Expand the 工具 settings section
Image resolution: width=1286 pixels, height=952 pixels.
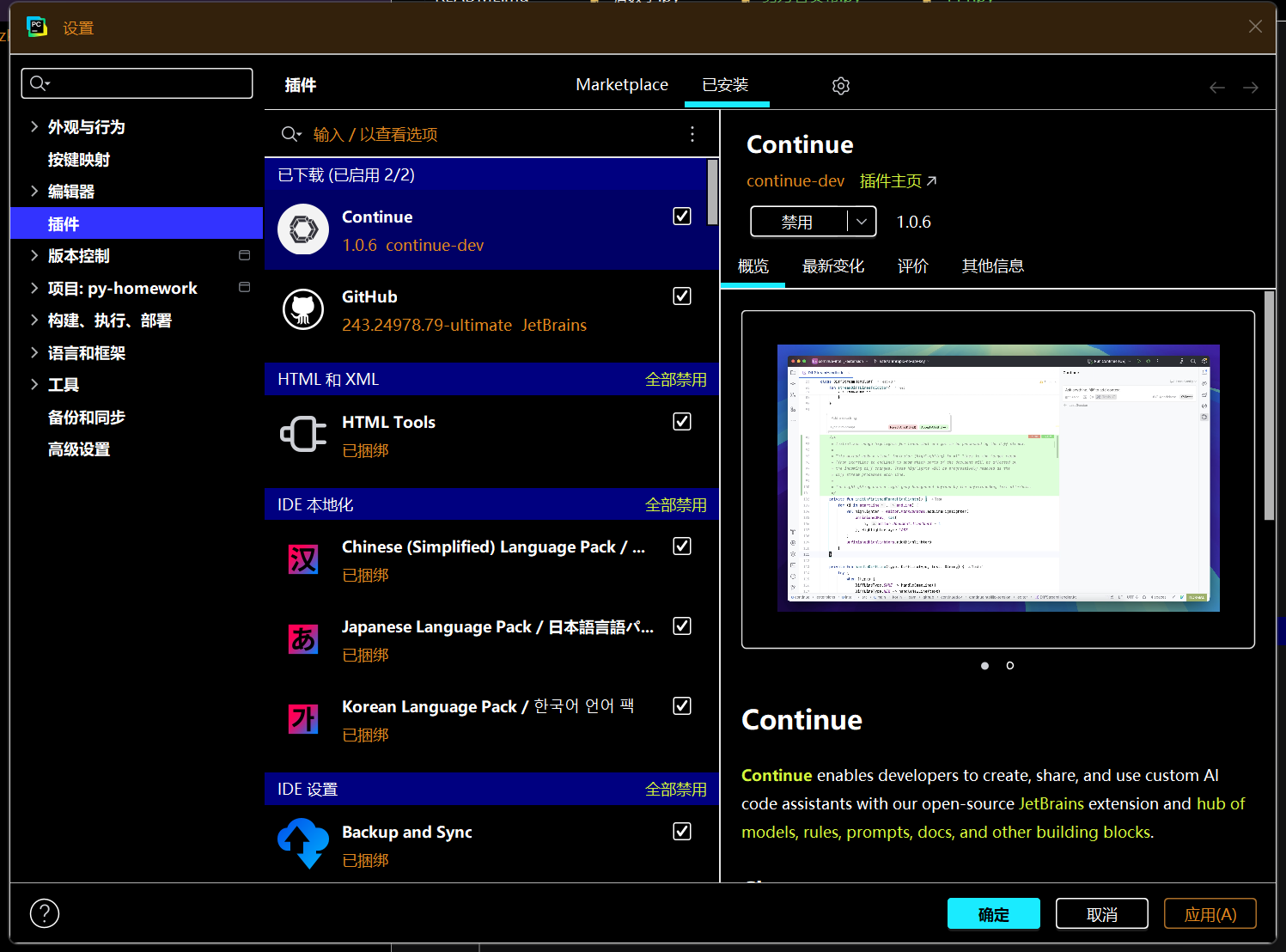point(34,384)
